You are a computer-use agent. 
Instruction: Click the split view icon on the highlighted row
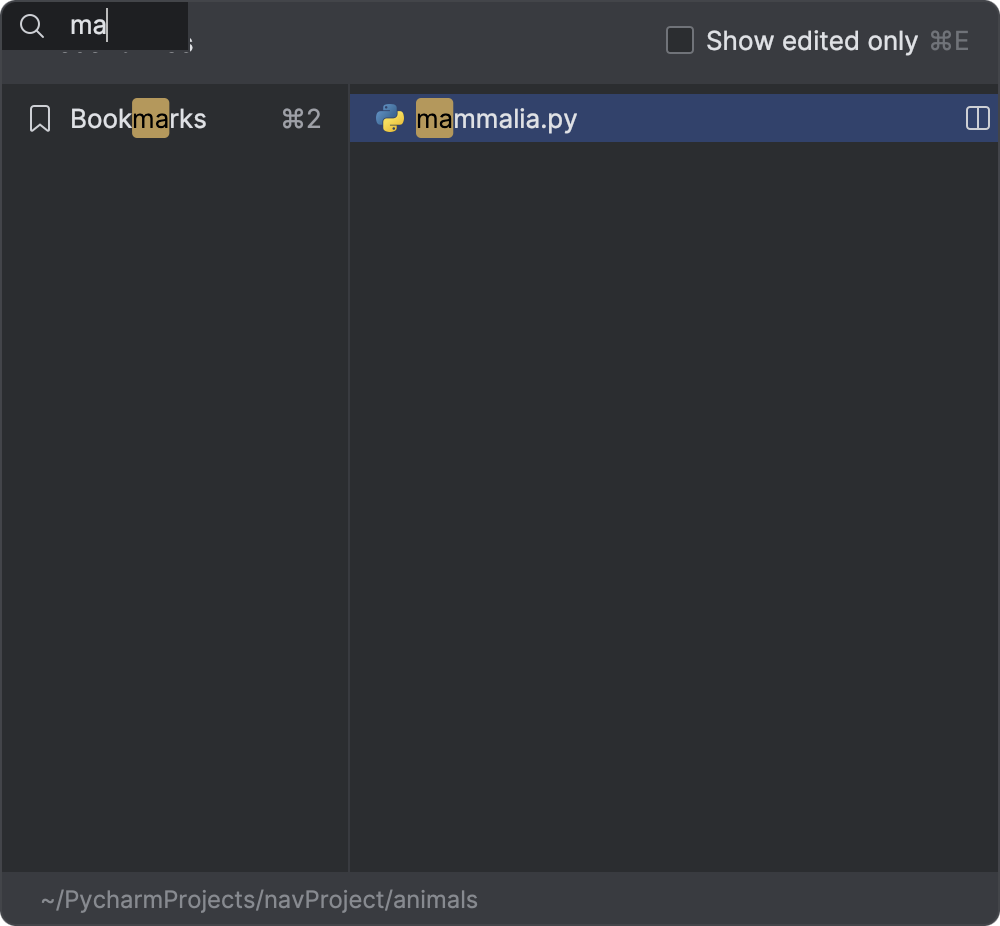coord(977,118)
